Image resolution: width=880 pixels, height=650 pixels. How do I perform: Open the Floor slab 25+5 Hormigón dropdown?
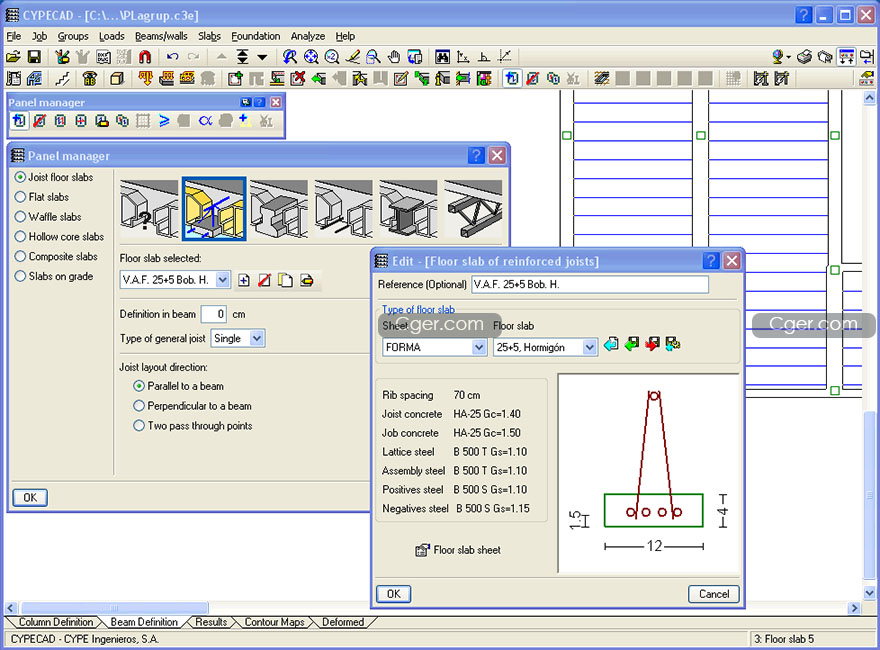pos(589,347)
